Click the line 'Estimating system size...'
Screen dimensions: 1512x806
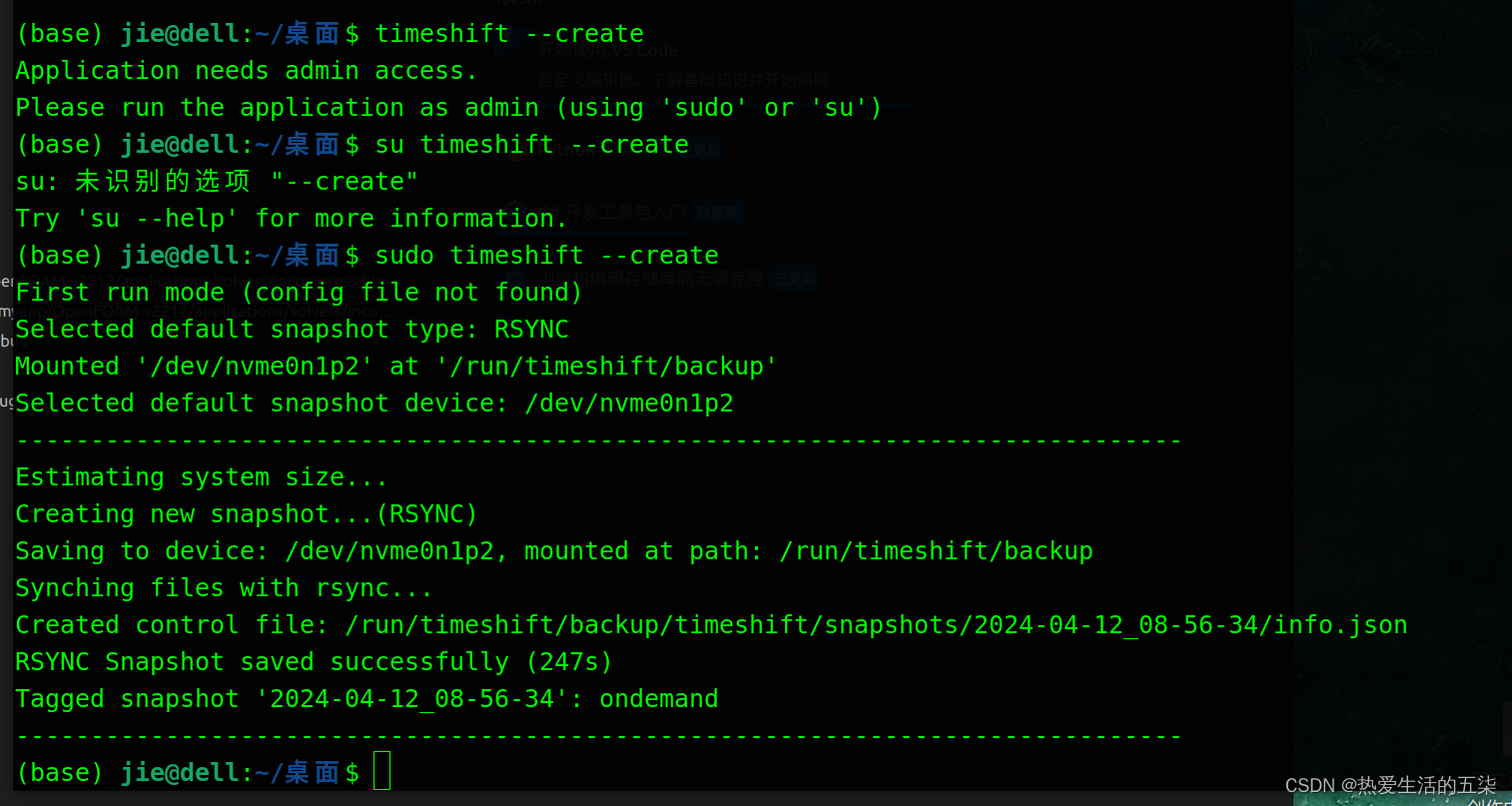click(x=202, y=477)
